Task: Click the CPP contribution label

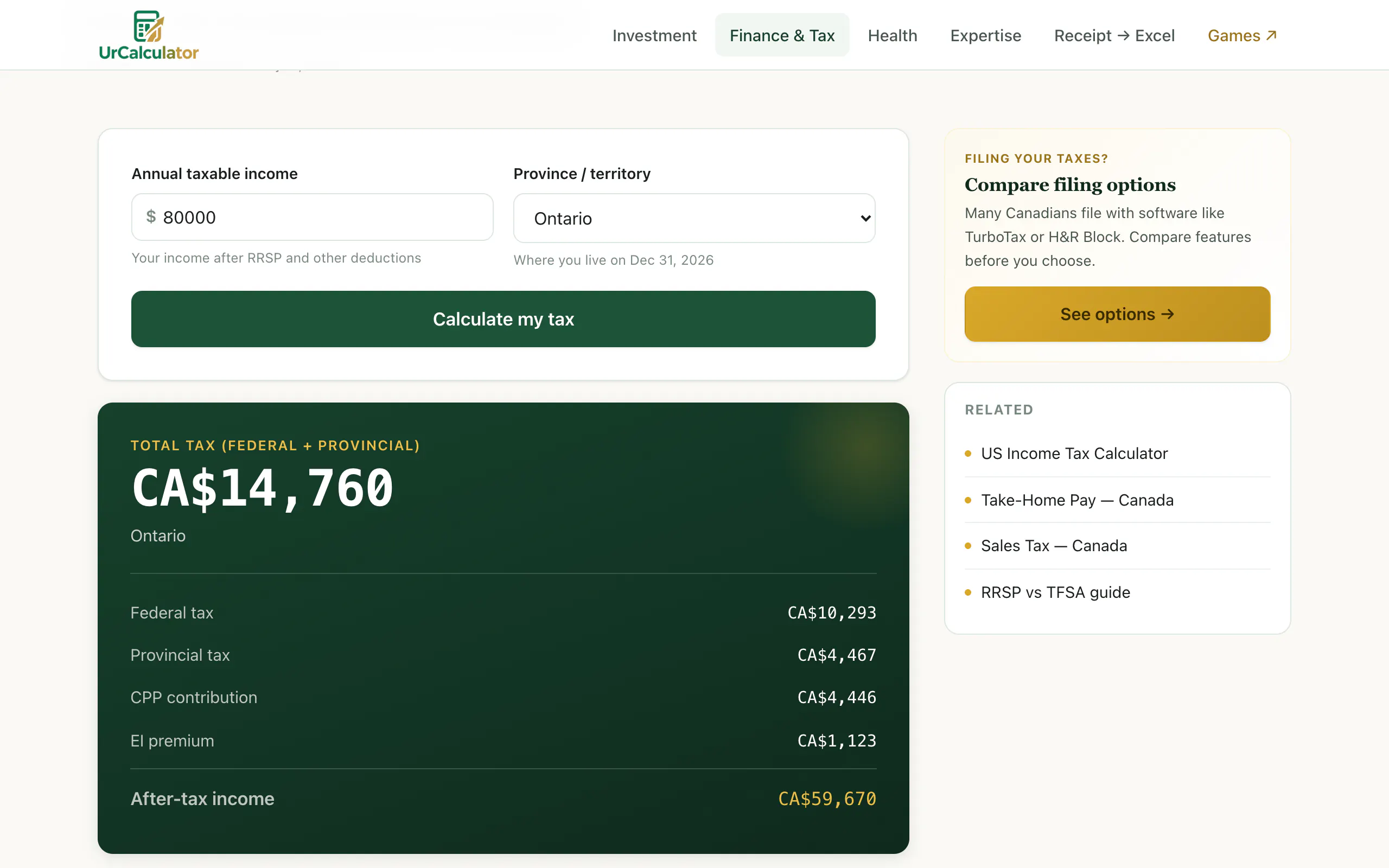Action: point(193,698)
